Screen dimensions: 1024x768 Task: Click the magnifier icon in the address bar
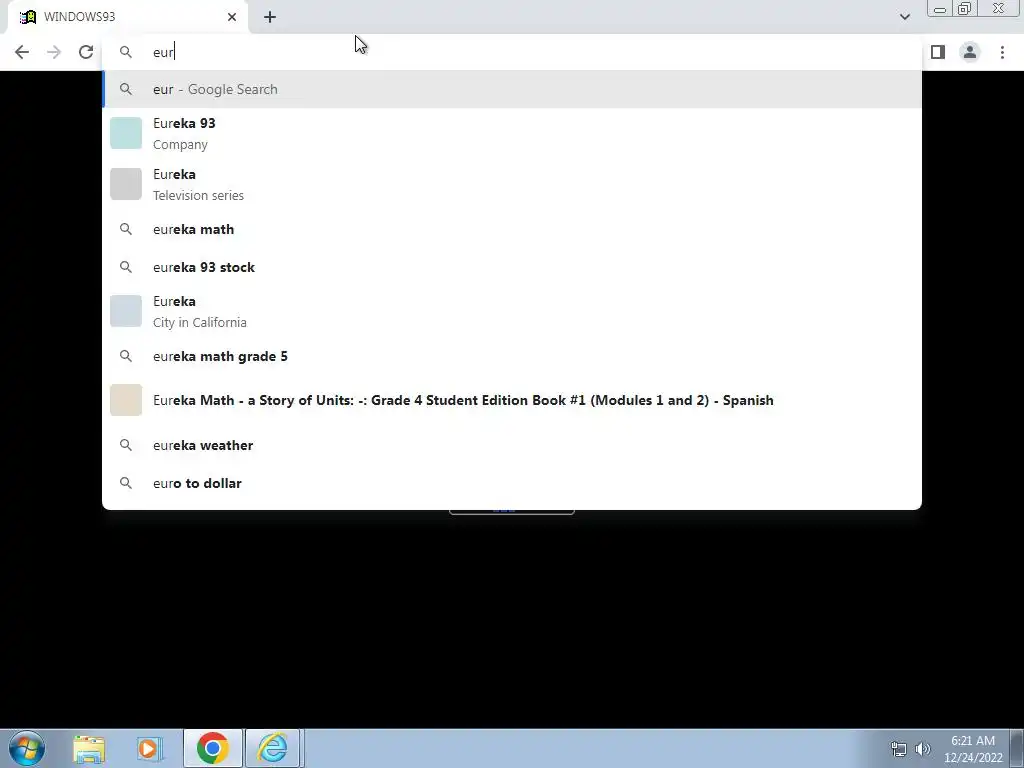tap(126, 52)
